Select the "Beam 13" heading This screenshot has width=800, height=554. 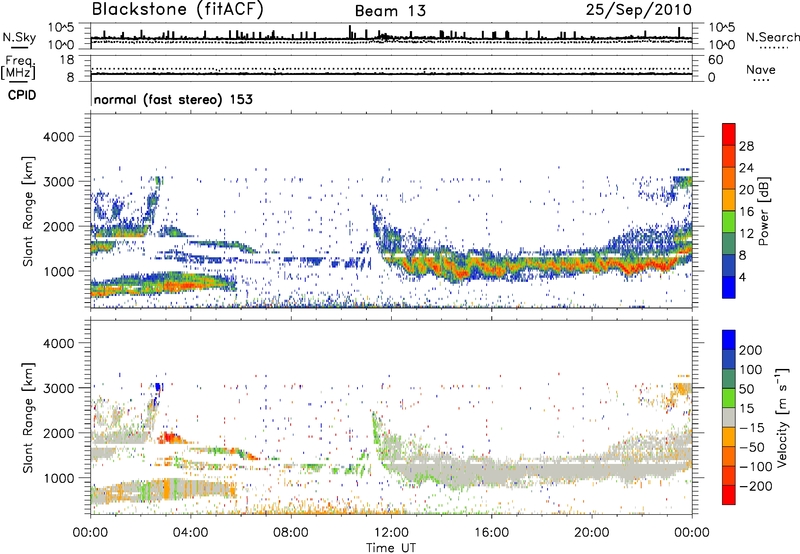(x=390, y=11)
